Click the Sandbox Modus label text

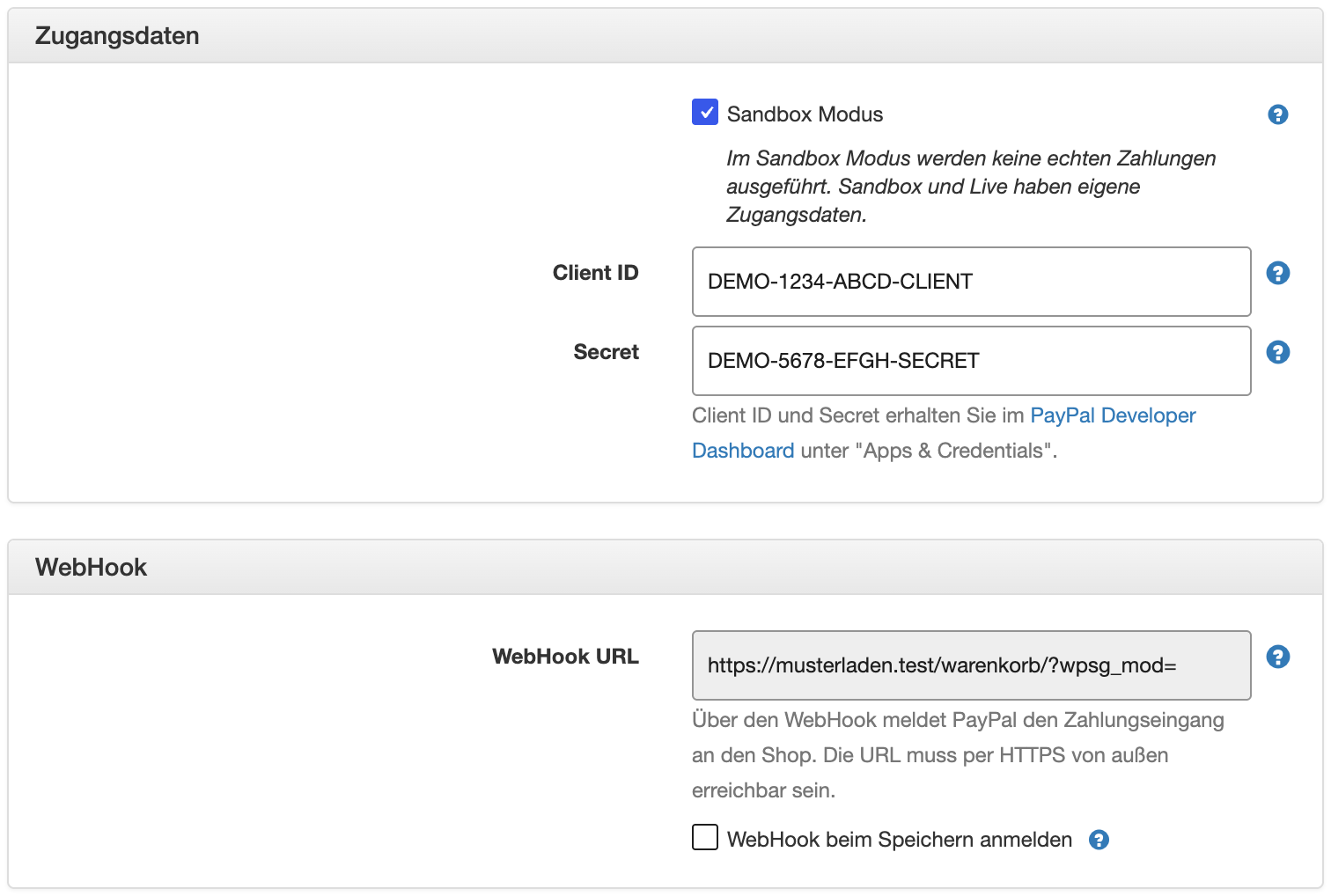(805, 114)
